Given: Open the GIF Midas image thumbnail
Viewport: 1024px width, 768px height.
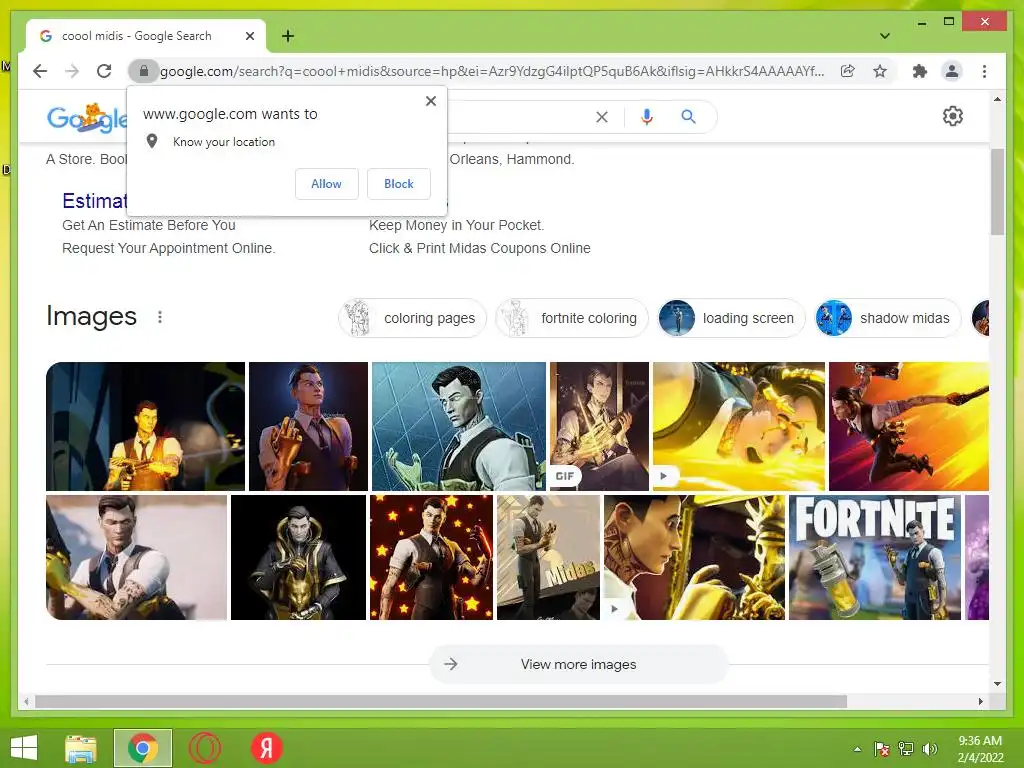Looking at the screenshot, I should [600, 426].
